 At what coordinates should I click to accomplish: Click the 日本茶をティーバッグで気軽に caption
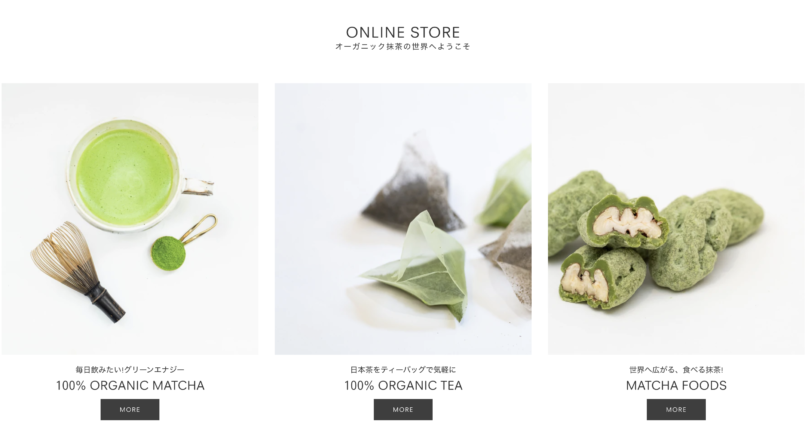[x=403, y=369]
